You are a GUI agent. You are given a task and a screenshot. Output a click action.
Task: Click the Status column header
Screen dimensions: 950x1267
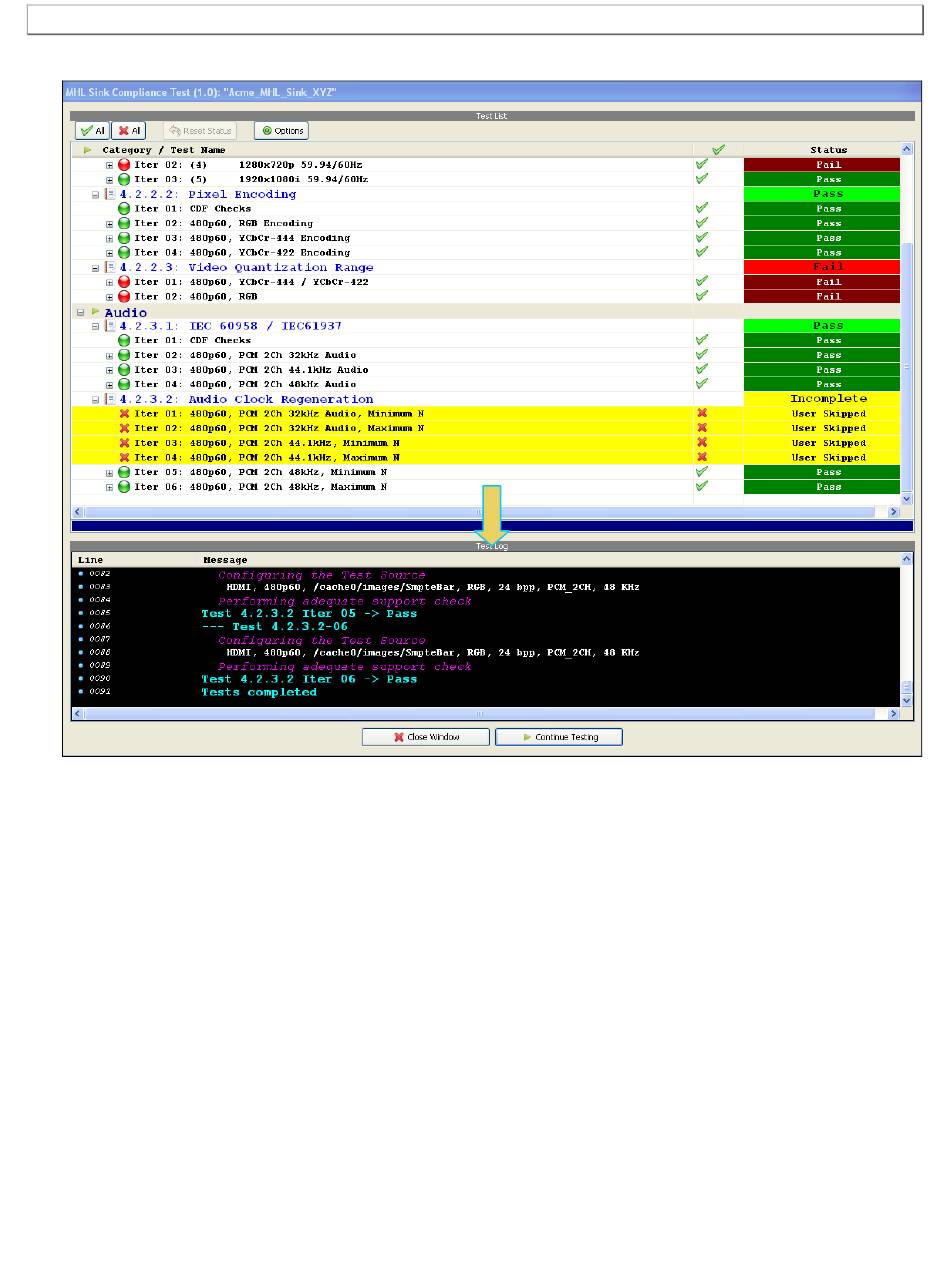pos(828,150)
